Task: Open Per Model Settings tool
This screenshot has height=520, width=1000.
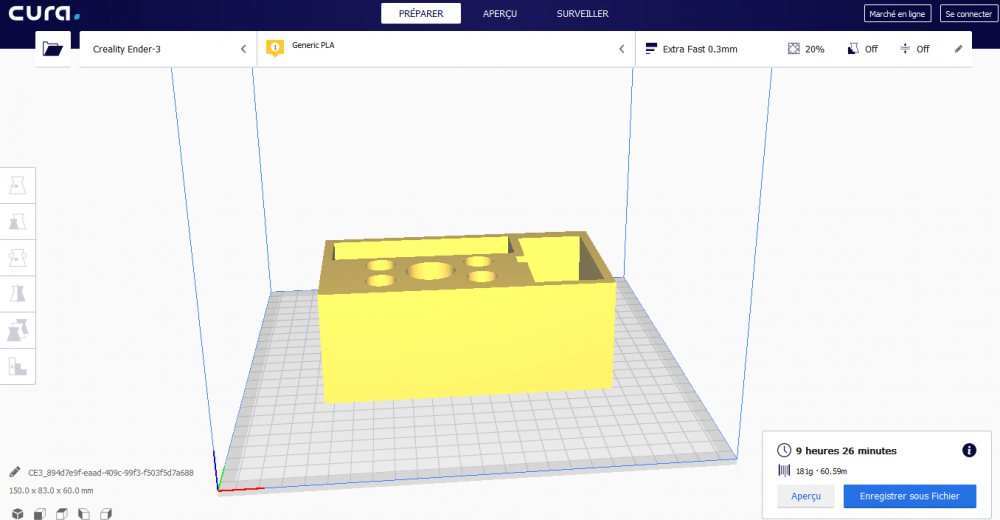Action: [17, 331]
